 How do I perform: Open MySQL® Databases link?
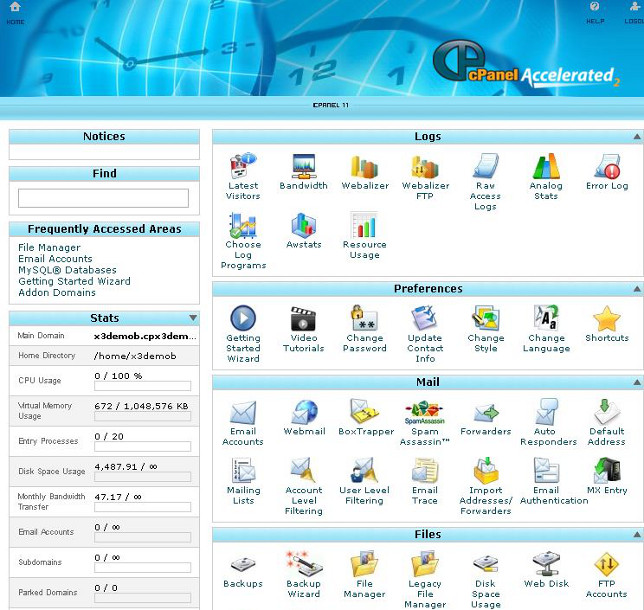tap(67, 270)
